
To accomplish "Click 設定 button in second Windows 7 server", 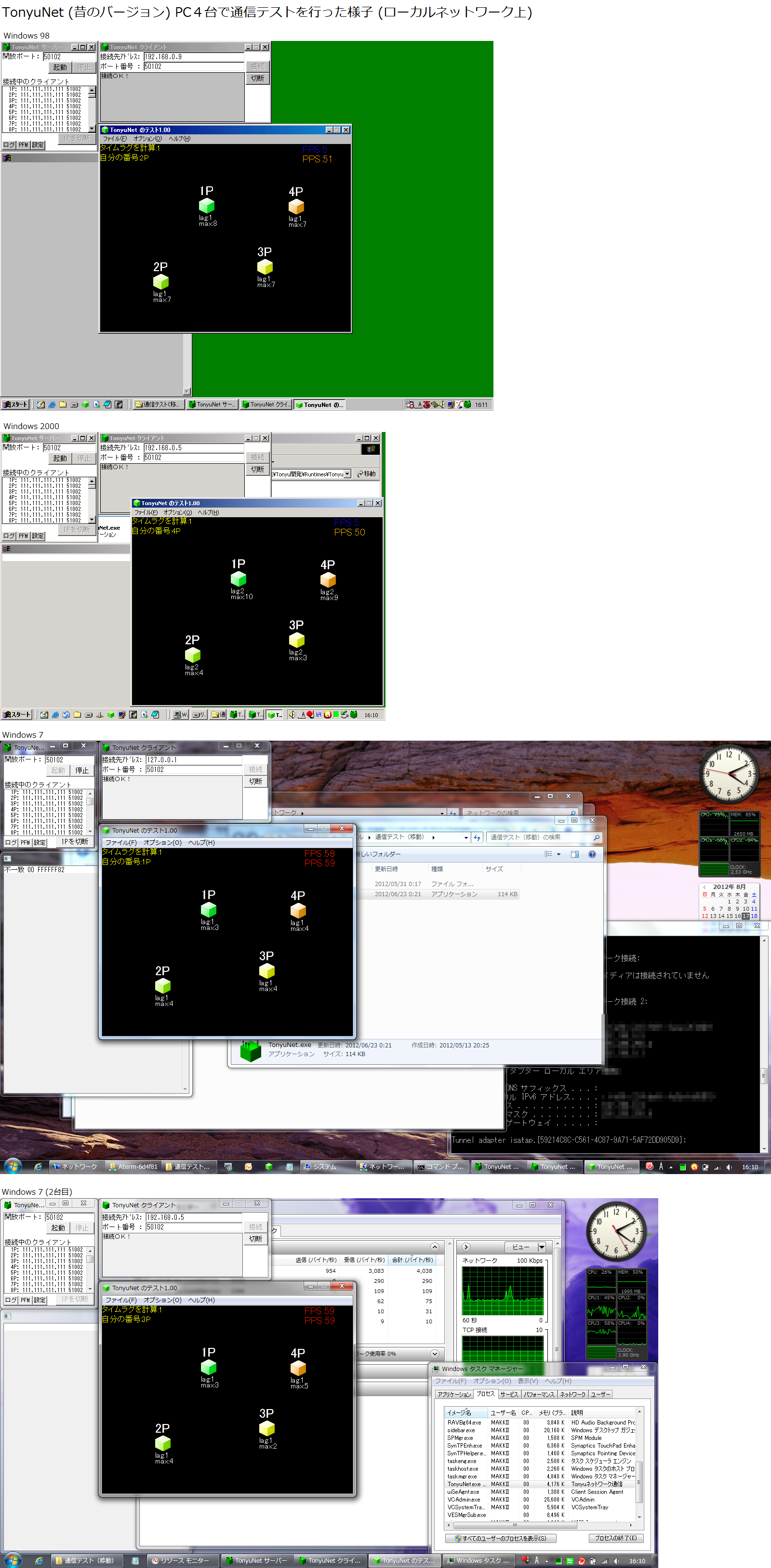I will coord(40,1300).
